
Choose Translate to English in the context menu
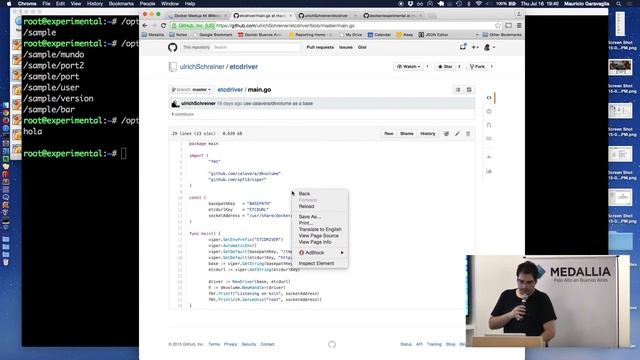[320, 229]
